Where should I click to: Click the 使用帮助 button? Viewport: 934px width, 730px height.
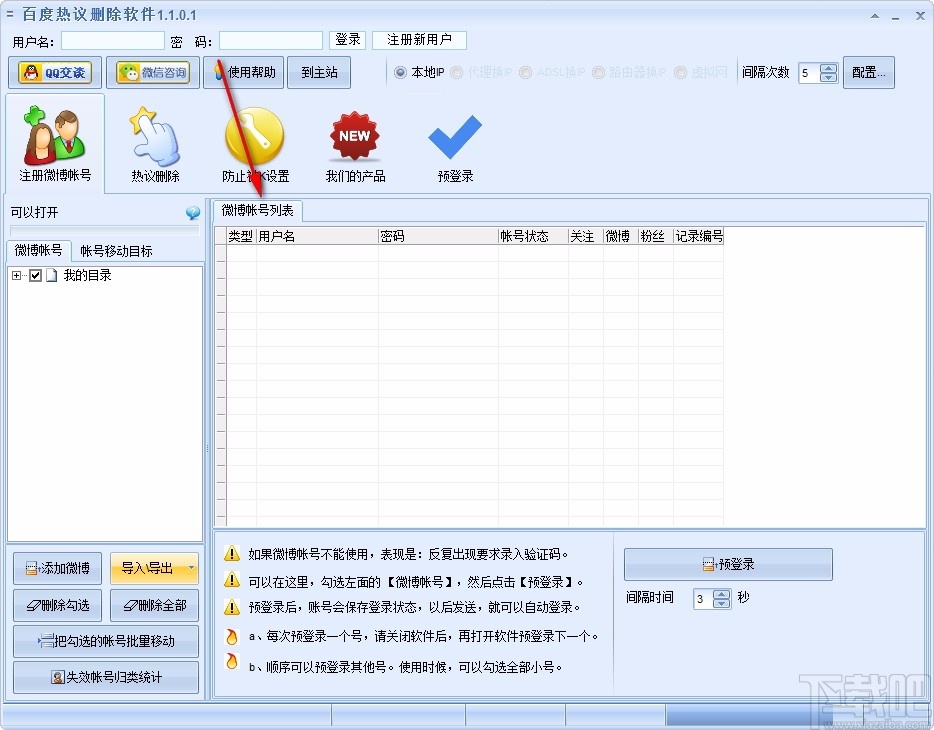(x=250, y=72)
